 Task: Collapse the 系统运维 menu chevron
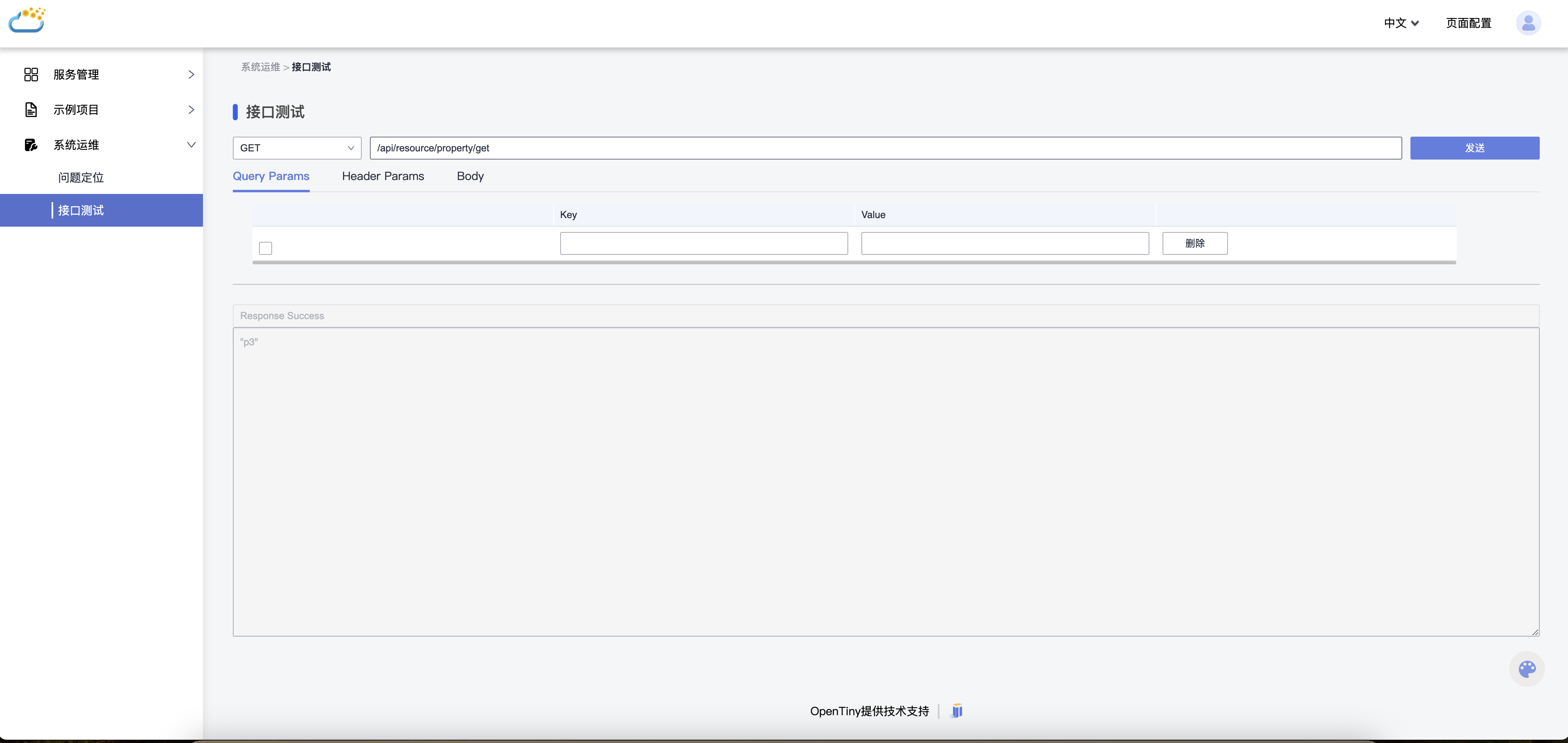click(191, 145)
